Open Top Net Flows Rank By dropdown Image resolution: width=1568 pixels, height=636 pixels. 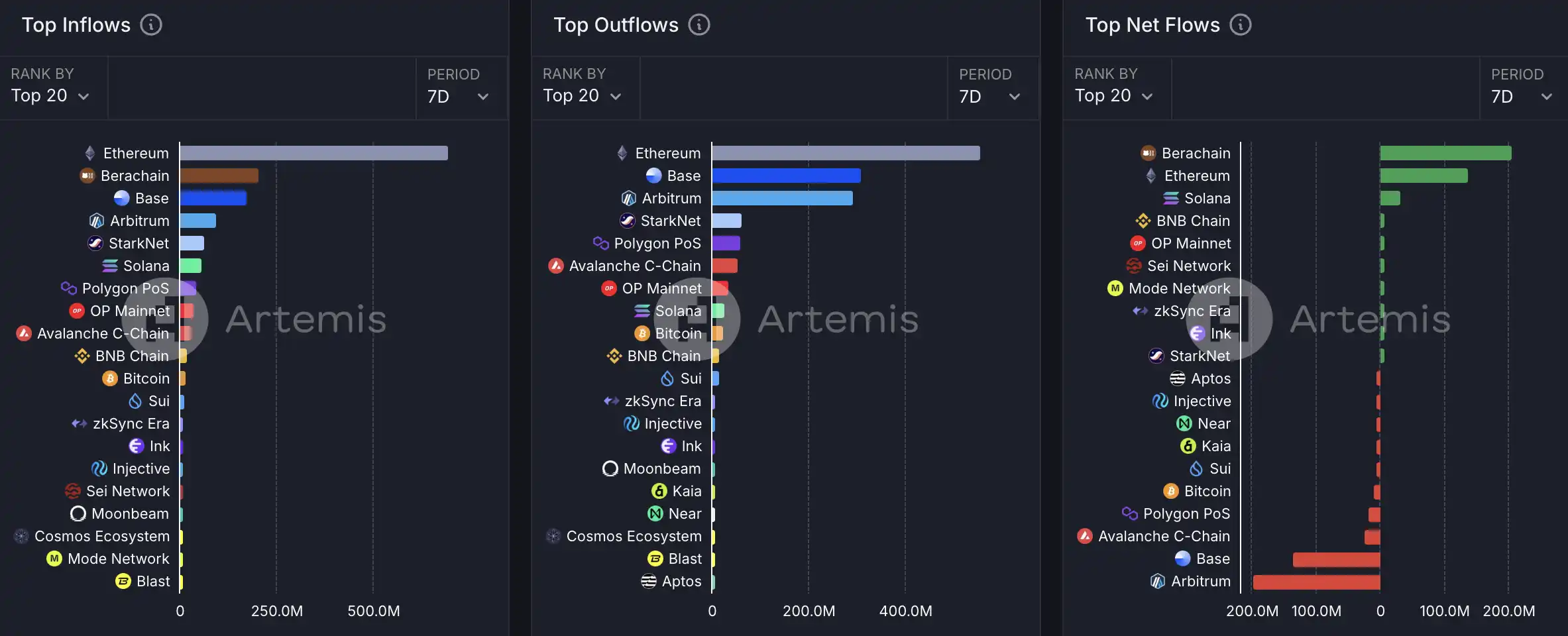[1113, 96]
